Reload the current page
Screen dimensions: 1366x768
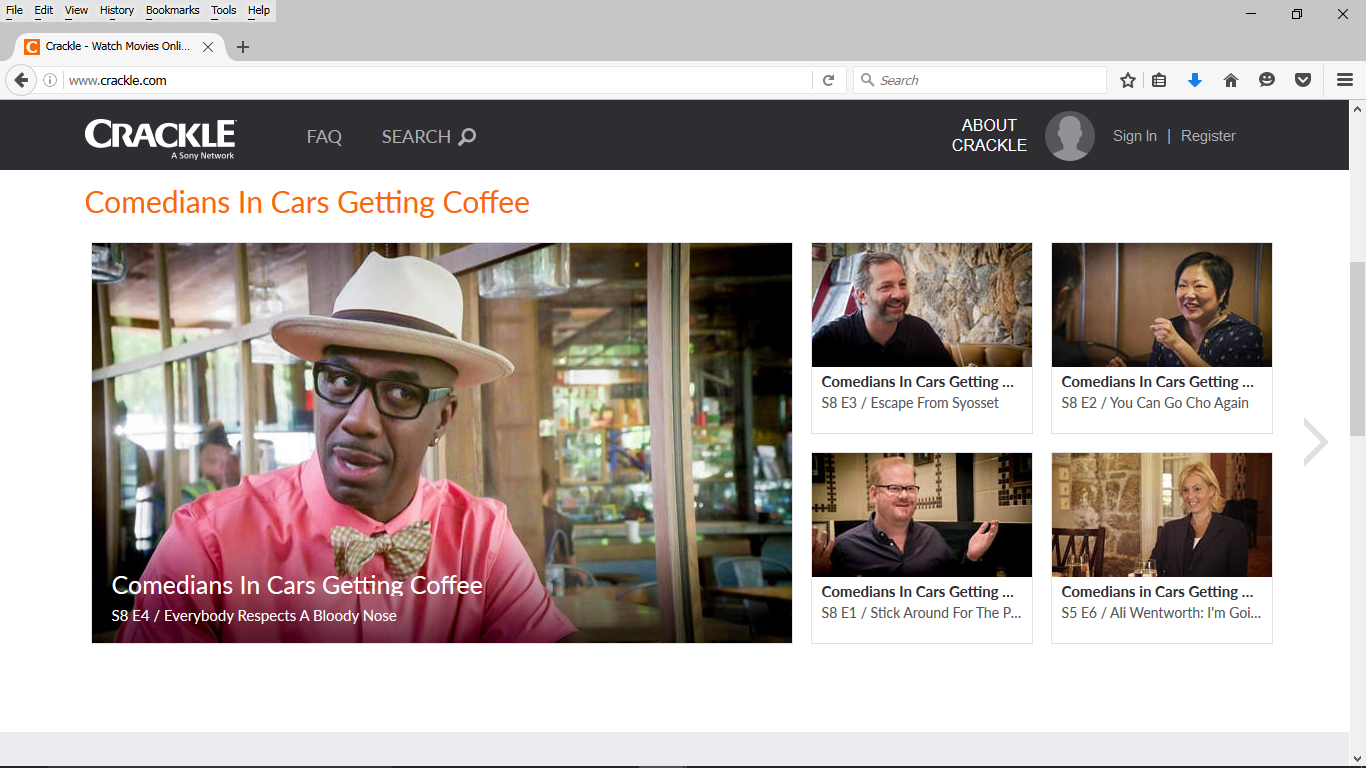828,80
